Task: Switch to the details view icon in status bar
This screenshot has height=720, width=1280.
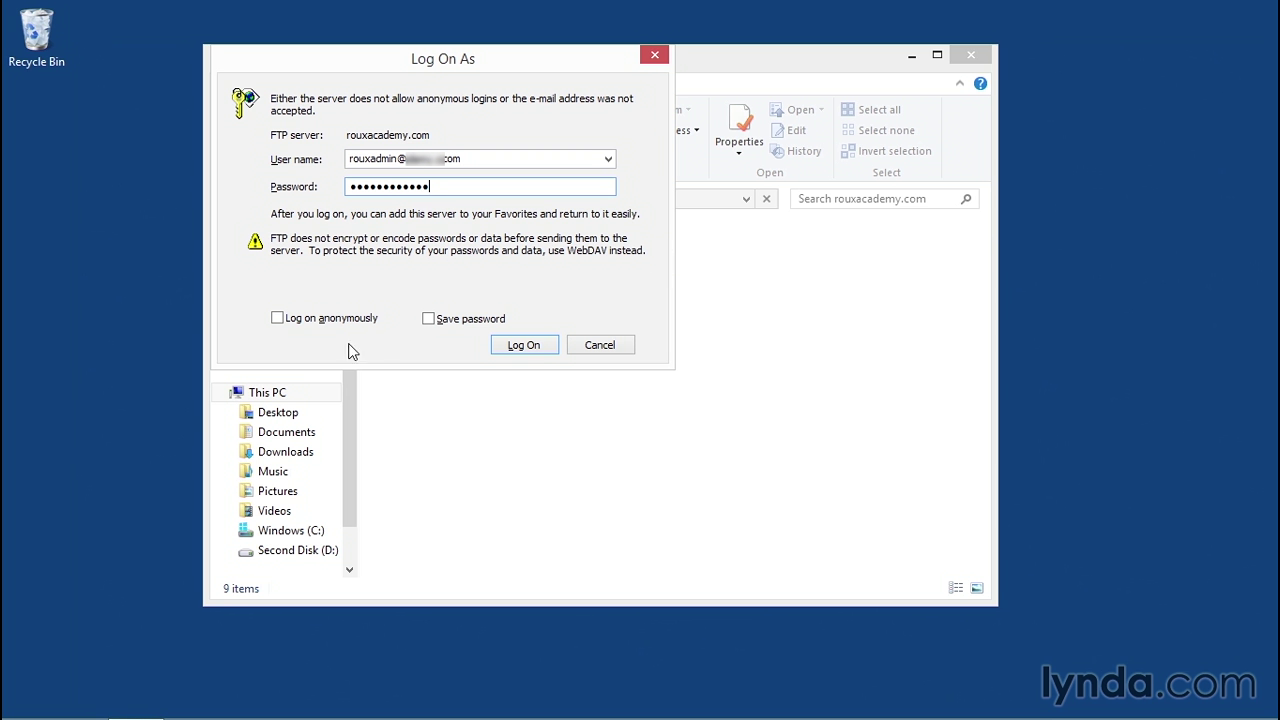Action: pos(956,588)
